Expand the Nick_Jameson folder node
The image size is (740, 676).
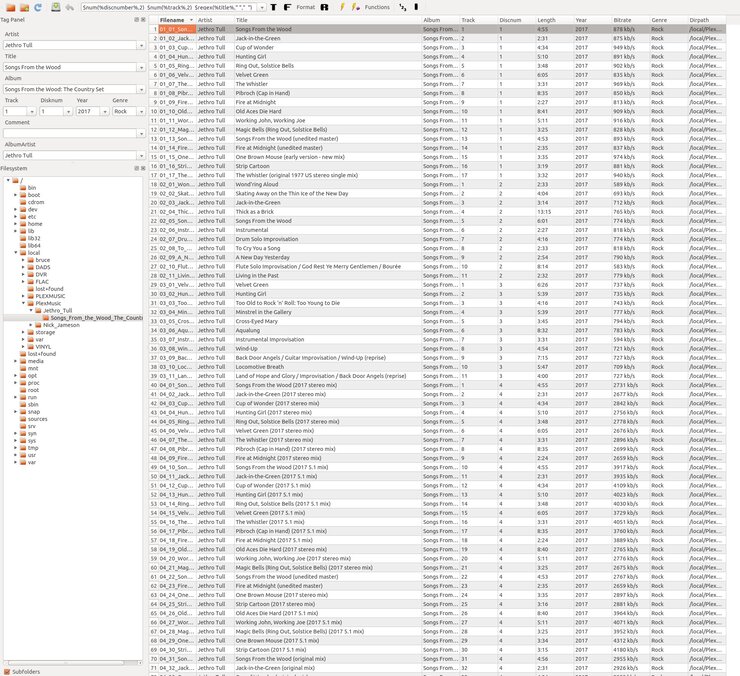pos(31,325)
